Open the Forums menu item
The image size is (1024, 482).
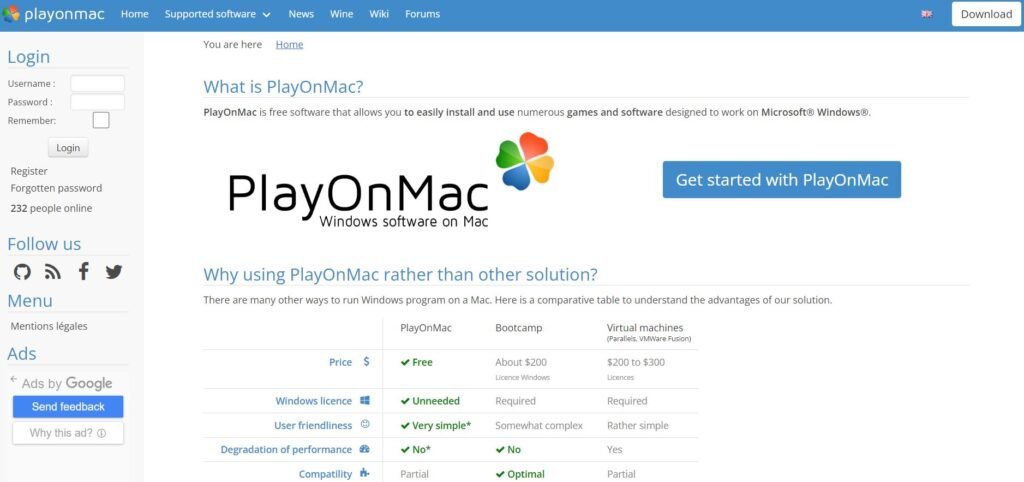click(x=423, y=14)
